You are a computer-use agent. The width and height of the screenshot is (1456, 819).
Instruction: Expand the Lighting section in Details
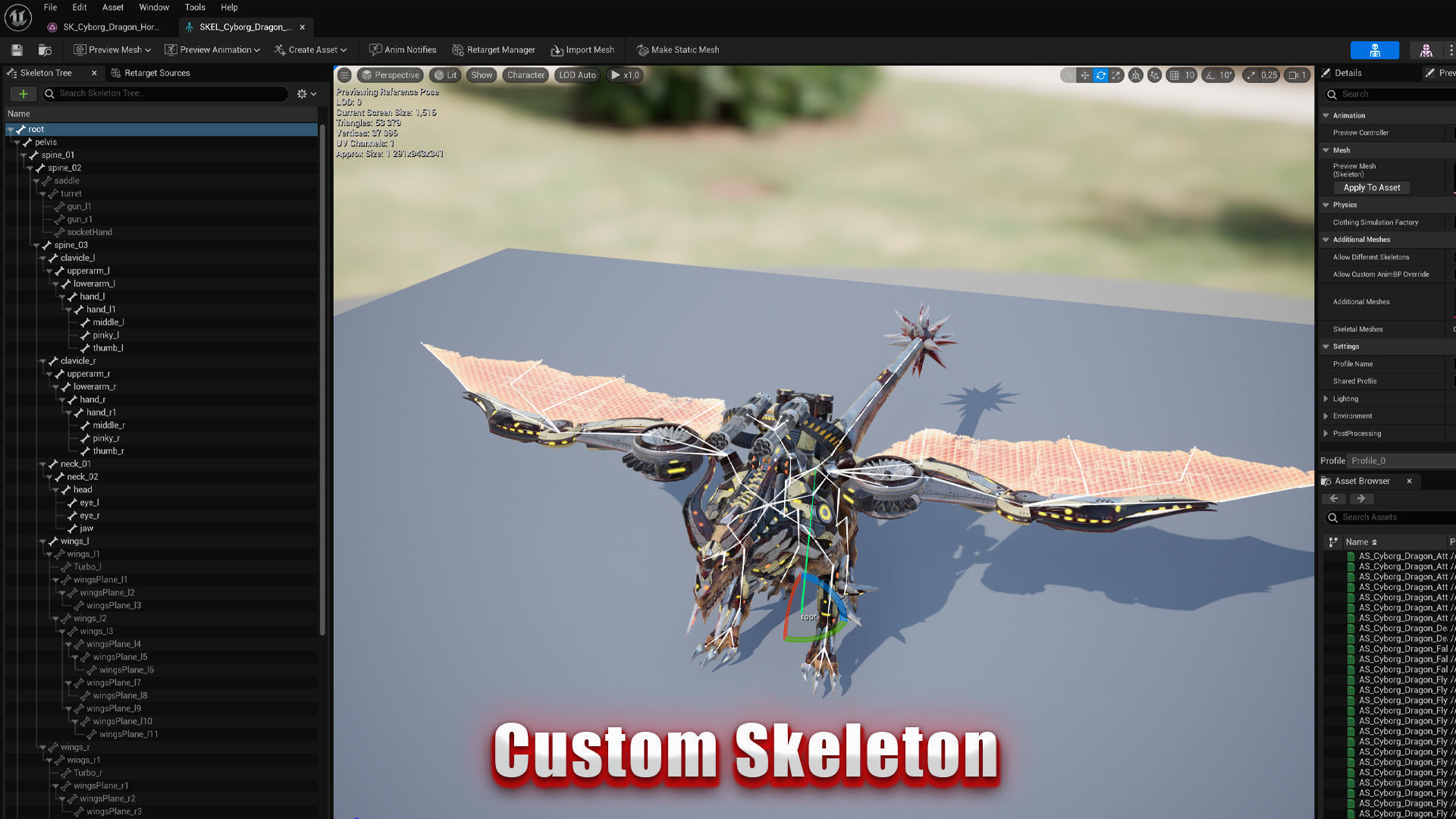(1326, 399)
